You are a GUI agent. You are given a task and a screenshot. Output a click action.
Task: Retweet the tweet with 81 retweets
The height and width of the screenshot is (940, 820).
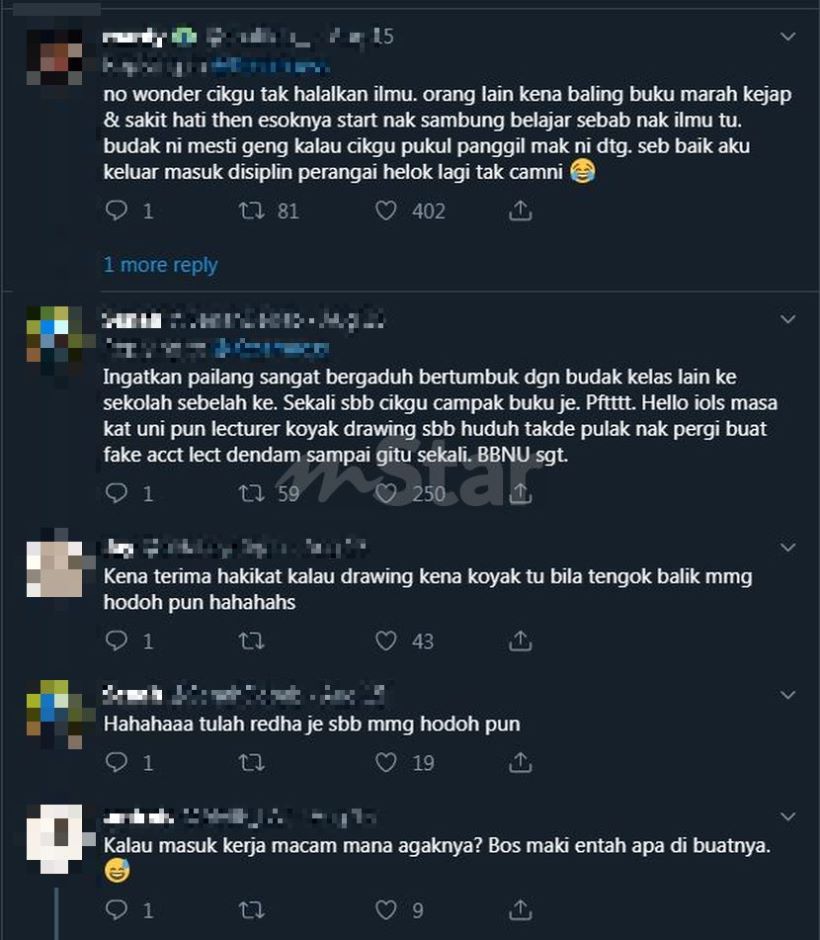(251, 210)
